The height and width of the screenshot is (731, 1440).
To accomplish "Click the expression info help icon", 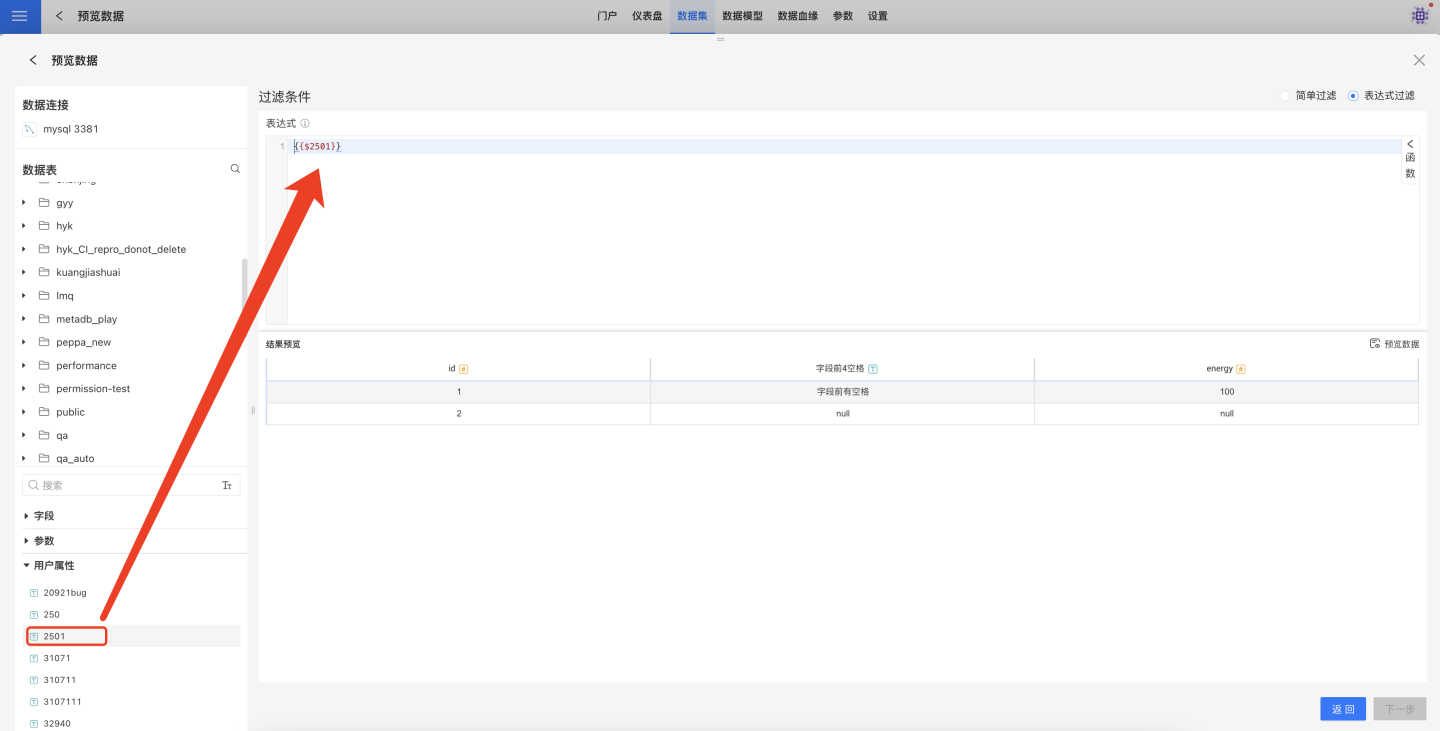I will [x=305, y=124].
